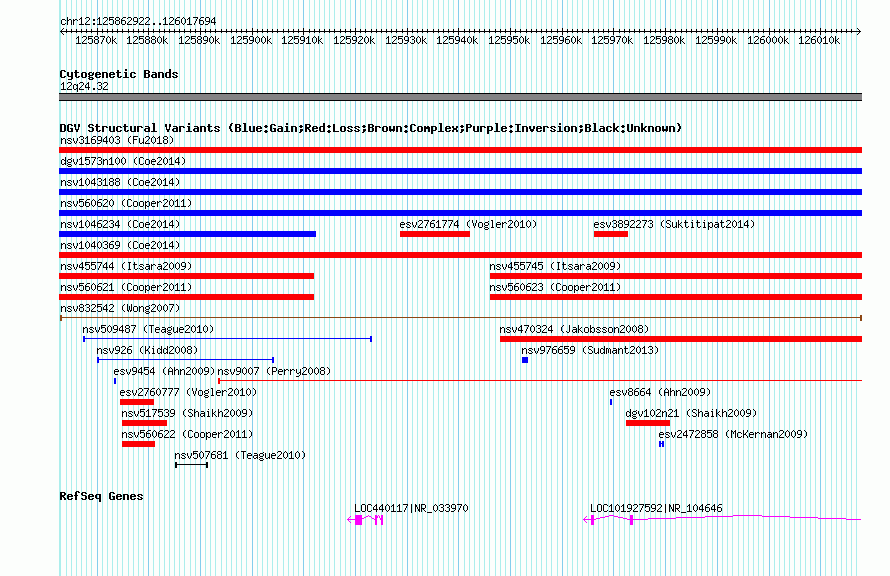The image size is (890, 576).
Task: Select the black span under nsv507681
Action: [191, 465]
